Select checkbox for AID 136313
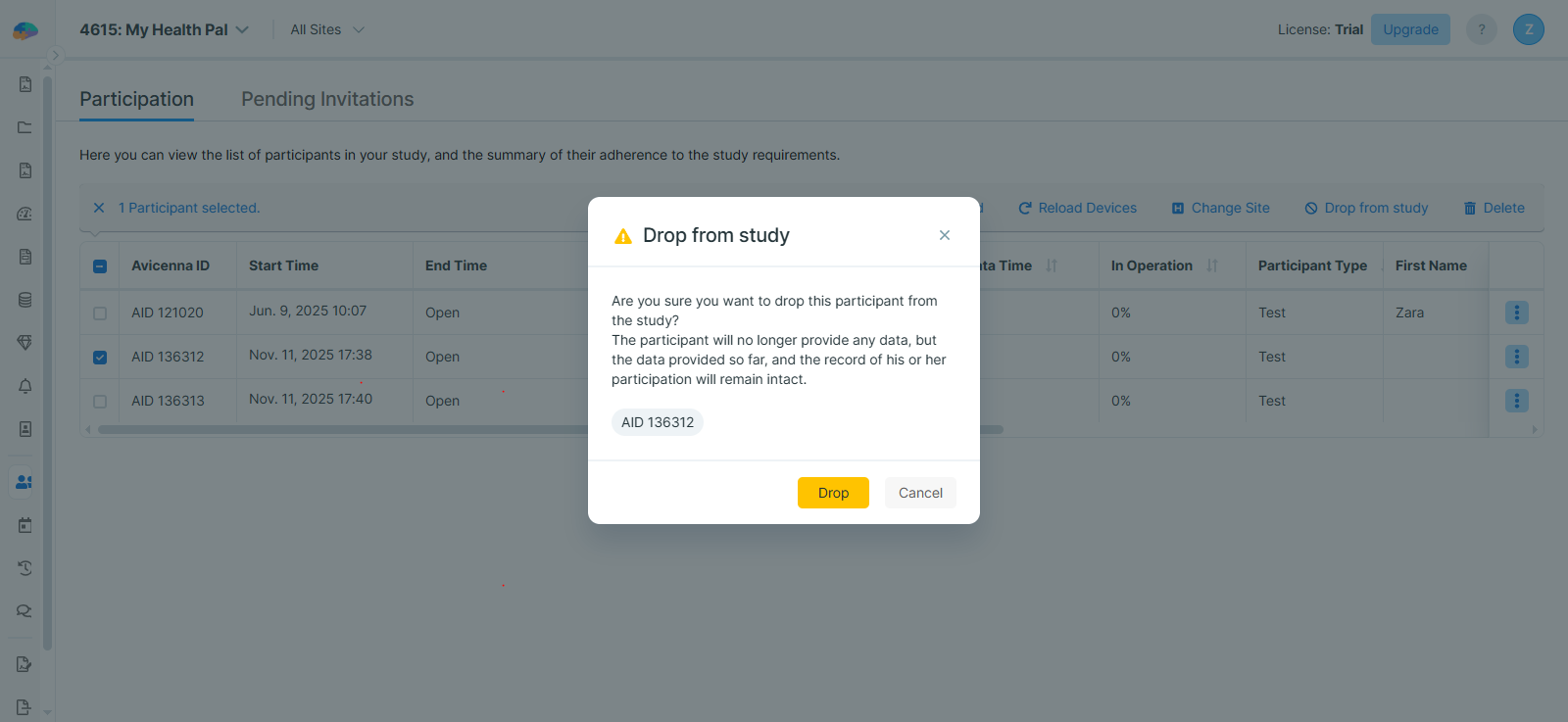The width and height of the screenshot is (1568, 722). click(100, 402)
